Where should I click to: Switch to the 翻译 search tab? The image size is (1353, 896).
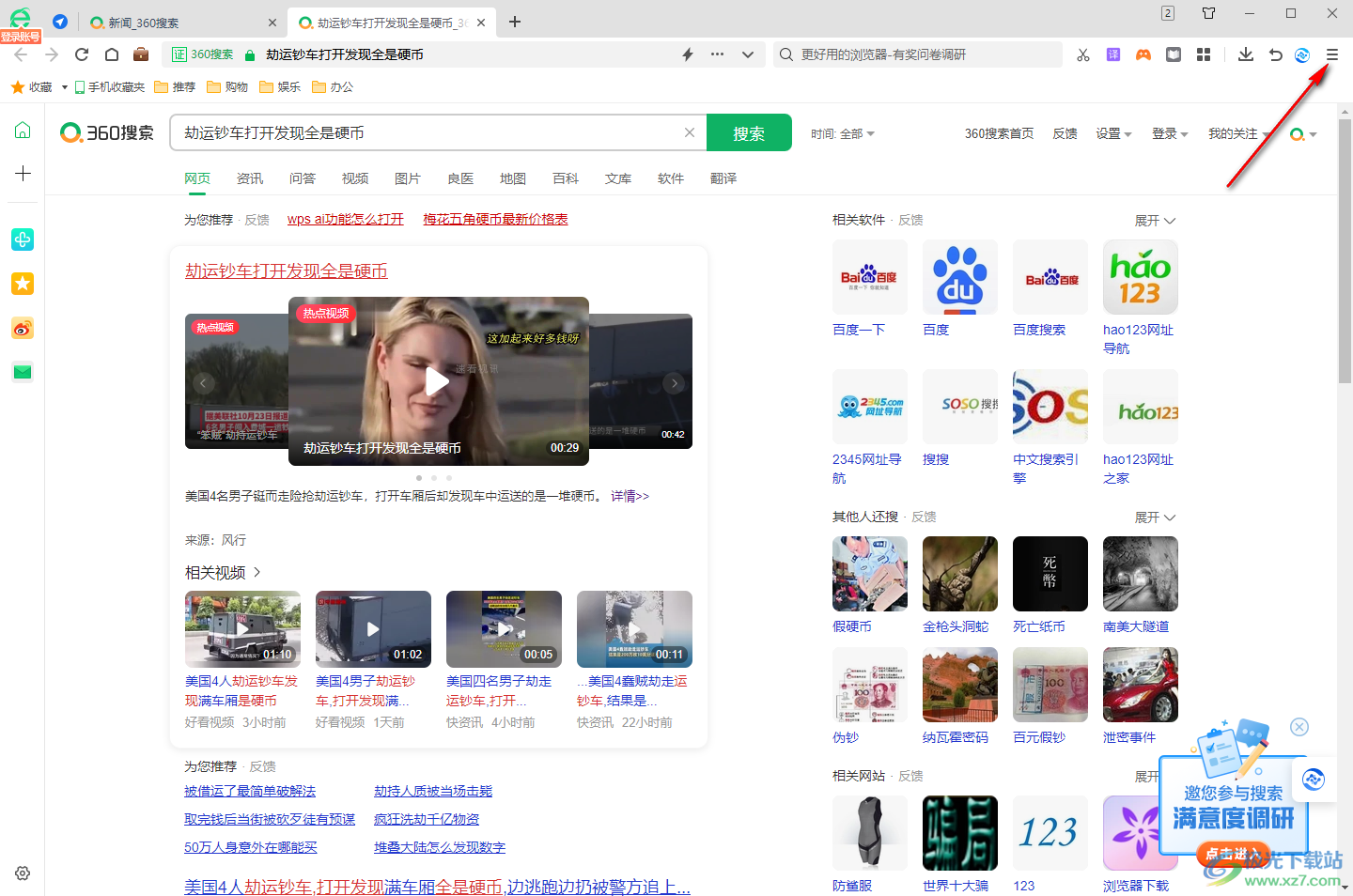tap(723, 178)
